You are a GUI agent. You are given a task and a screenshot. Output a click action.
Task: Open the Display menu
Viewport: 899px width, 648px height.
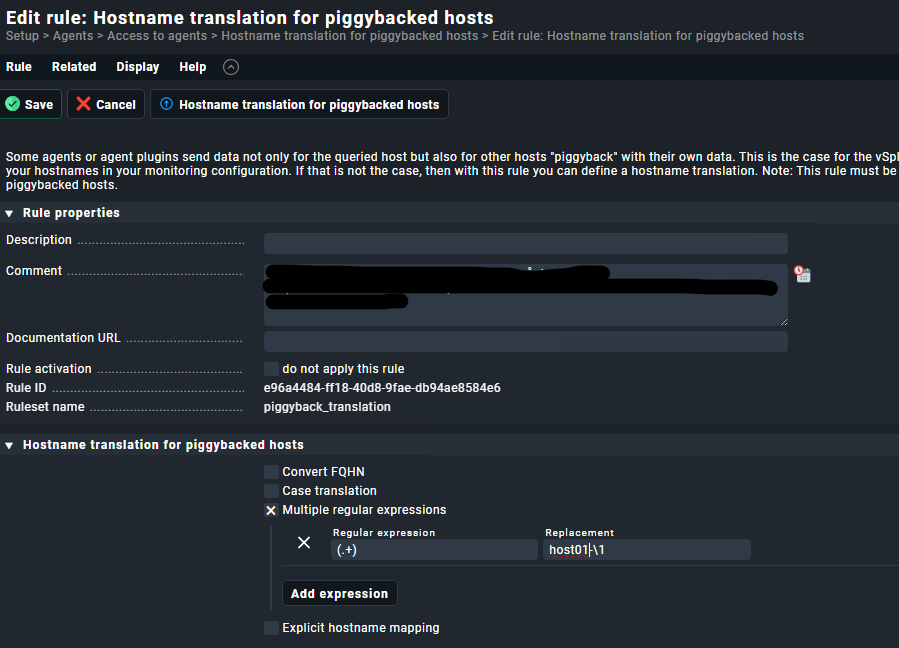[x=137, y=67]
